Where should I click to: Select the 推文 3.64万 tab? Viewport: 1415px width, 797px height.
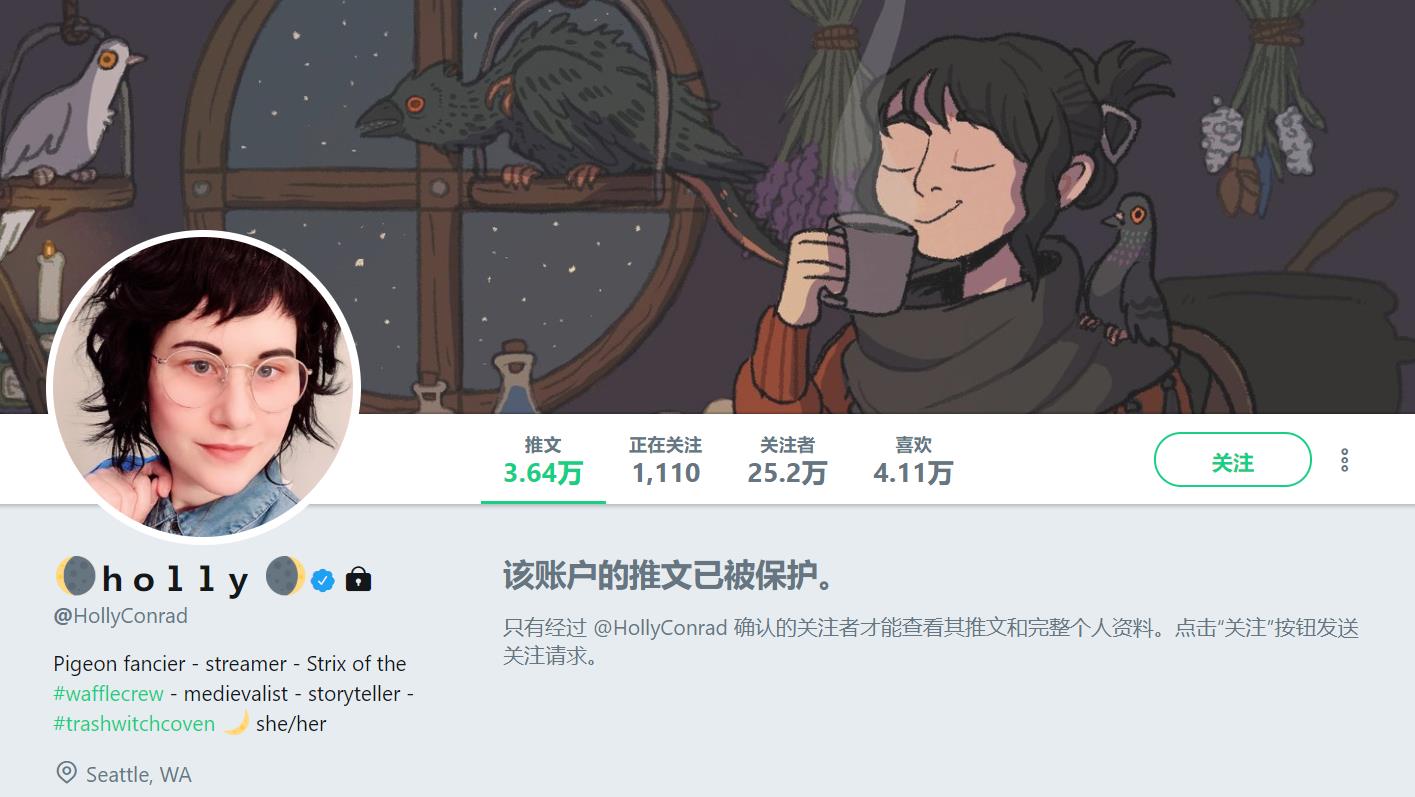(543, 460)
